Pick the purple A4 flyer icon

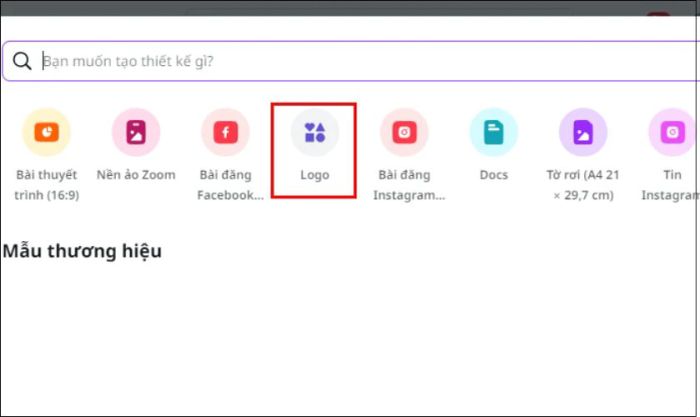point(583,132)
